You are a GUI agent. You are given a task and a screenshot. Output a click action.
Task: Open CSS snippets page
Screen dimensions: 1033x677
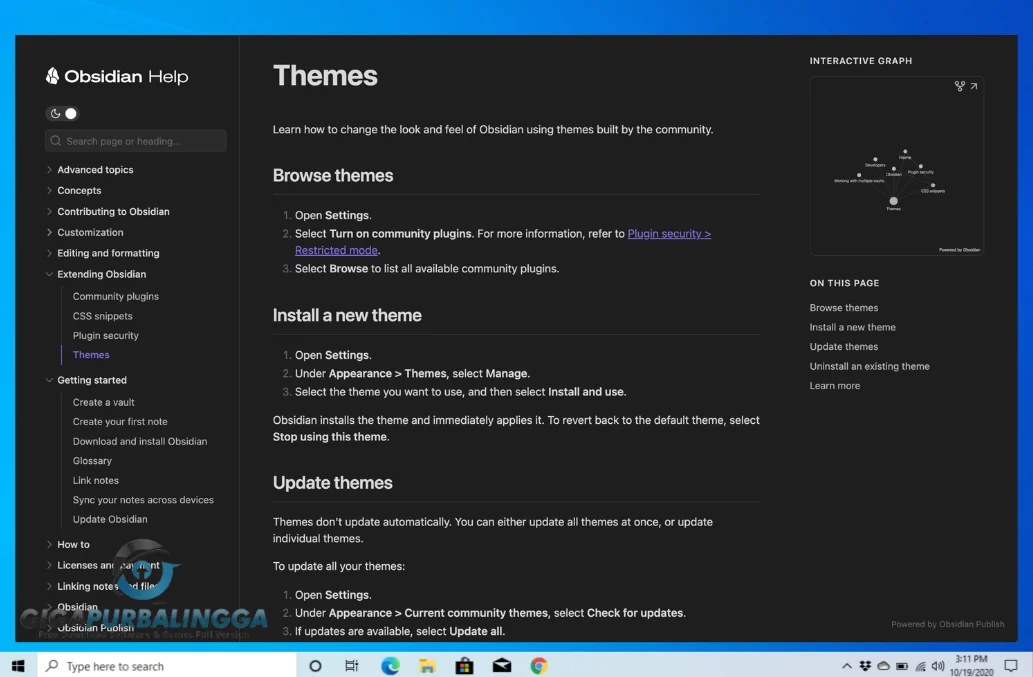(103, 316)
